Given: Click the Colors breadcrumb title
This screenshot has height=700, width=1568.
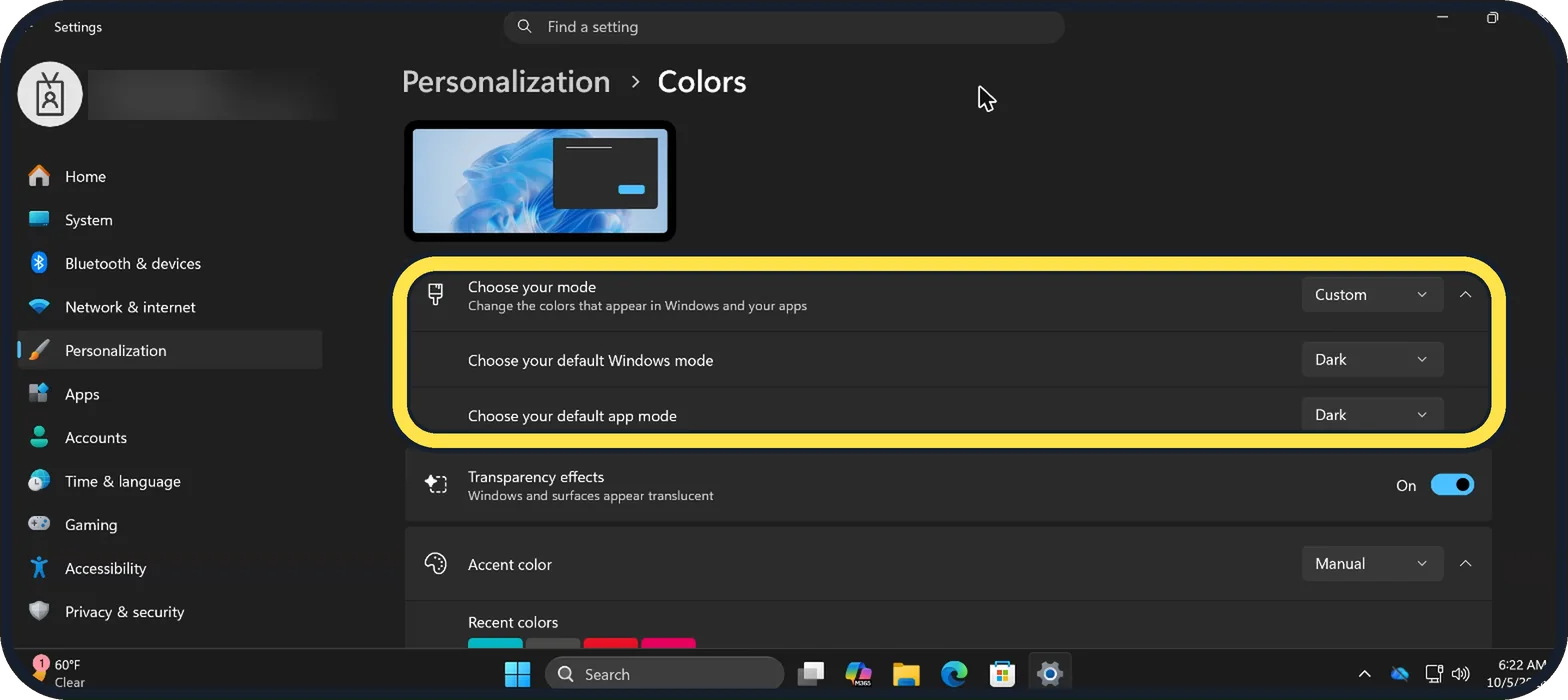Looking at the screenshot, I should pos(702,82).
